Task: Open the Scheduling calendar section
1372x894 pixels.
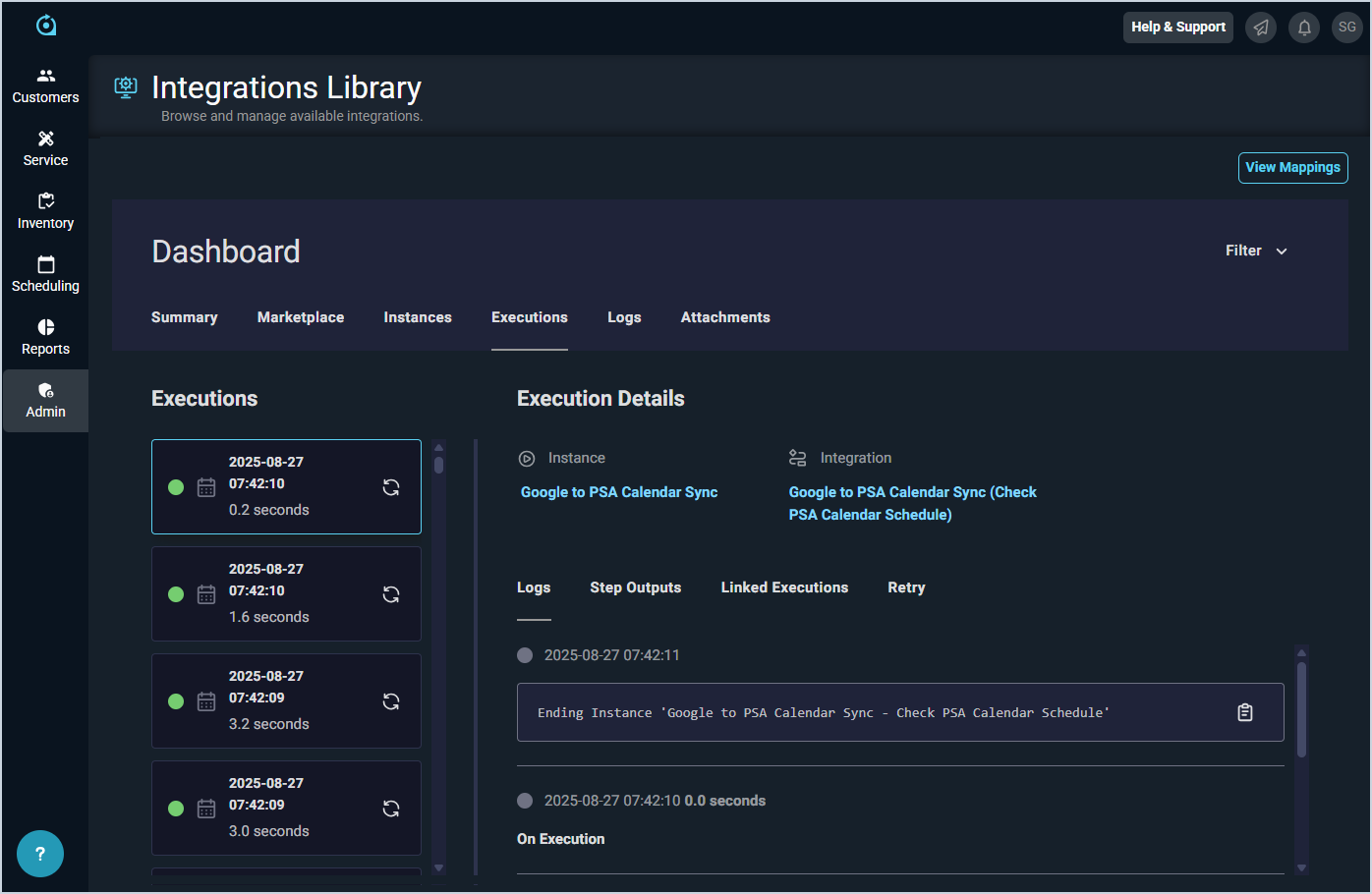Action: pyautogui.click(x=45, y=275)
